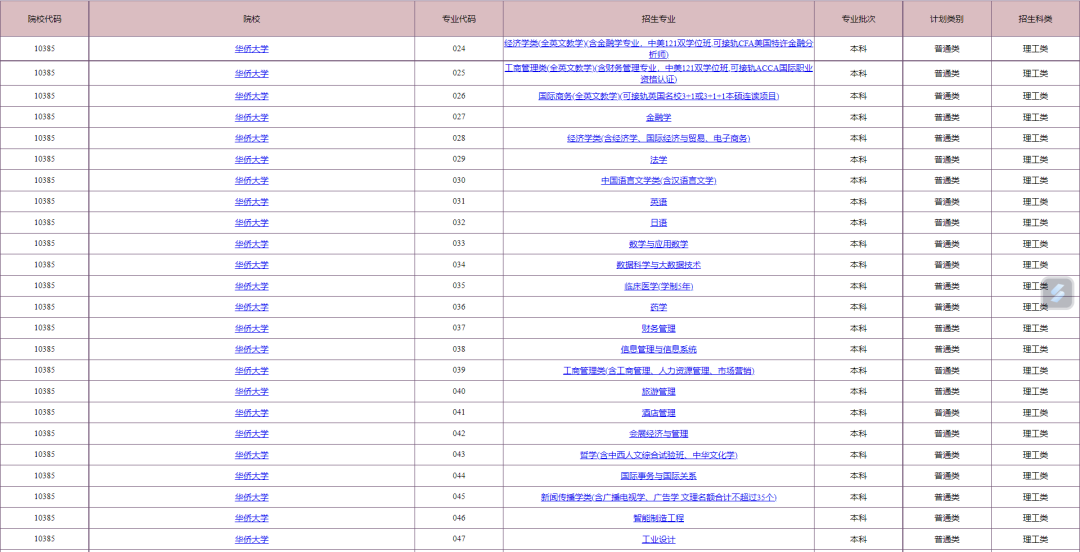Select major code cell 032
The width and height of the screenshot is (1080, 552).
pyautogui.click(x=459, y=223)
